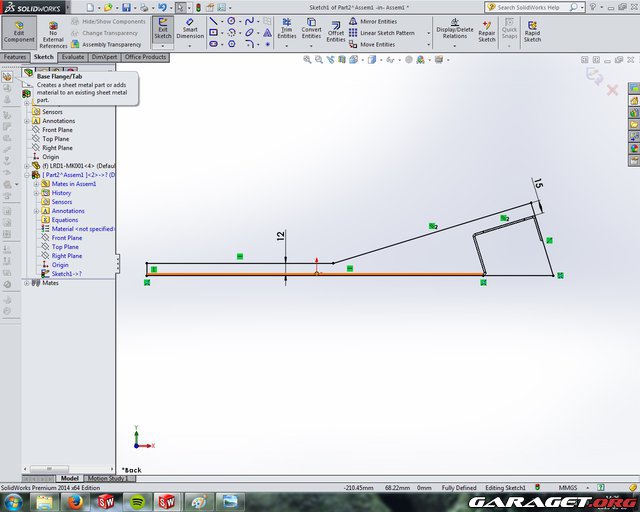Open the Motion Study 1 tab
The height and width of the screenshot is (512, 640).
pyautogui.click(x=106, y=479)
